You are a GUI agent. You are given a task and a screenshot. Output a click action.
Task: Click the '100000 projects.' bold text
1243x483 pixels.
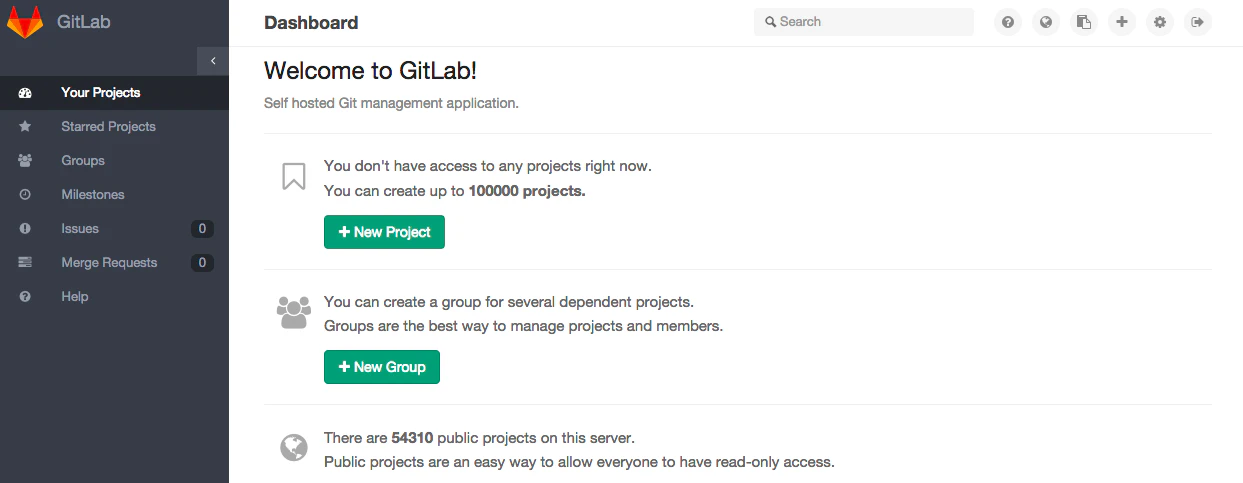point(527,191)
